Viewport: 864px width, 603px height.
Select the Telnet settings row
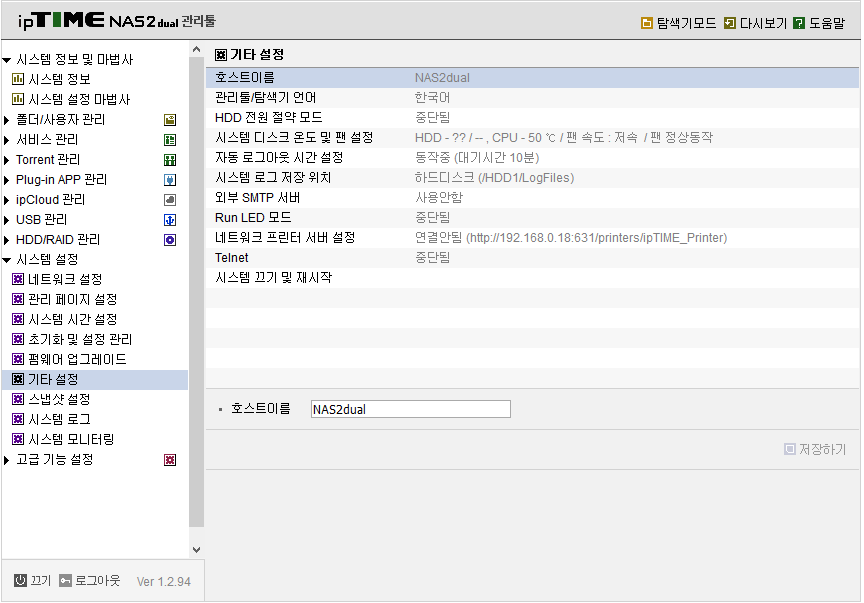(x=532, y=257)
